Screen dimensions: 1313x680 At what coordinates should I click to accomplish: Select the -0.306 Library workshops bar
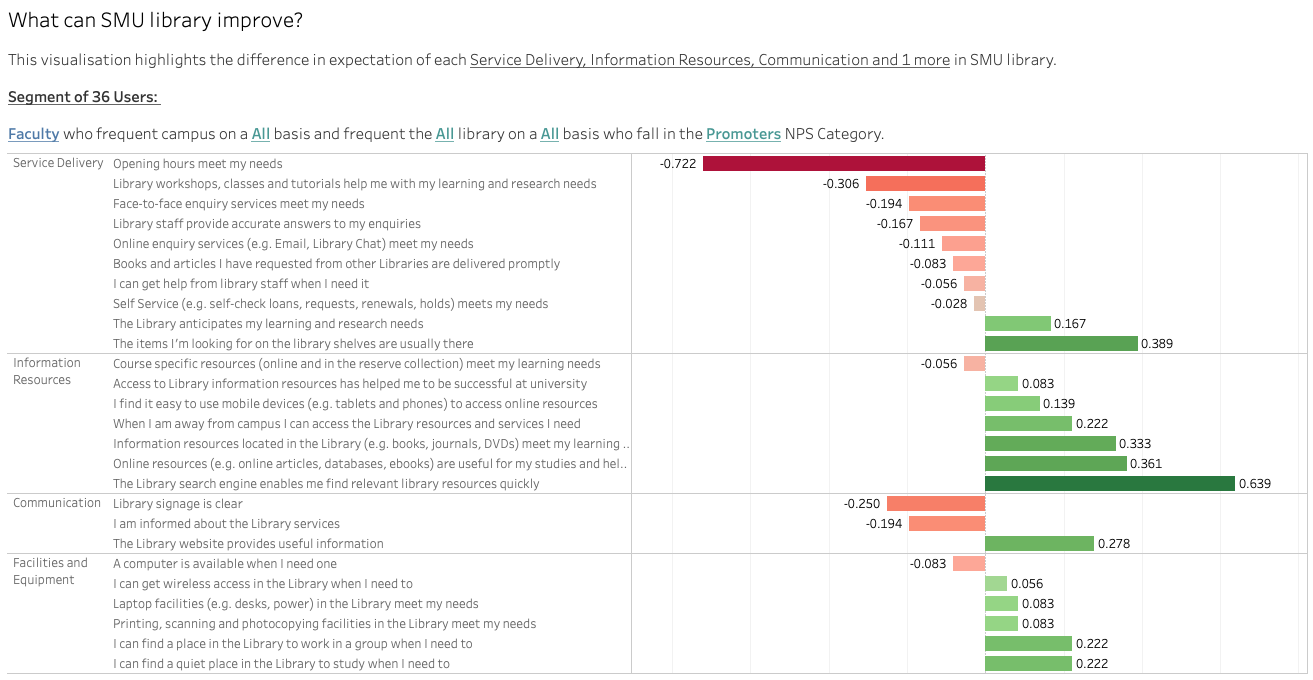coord(925,183)
